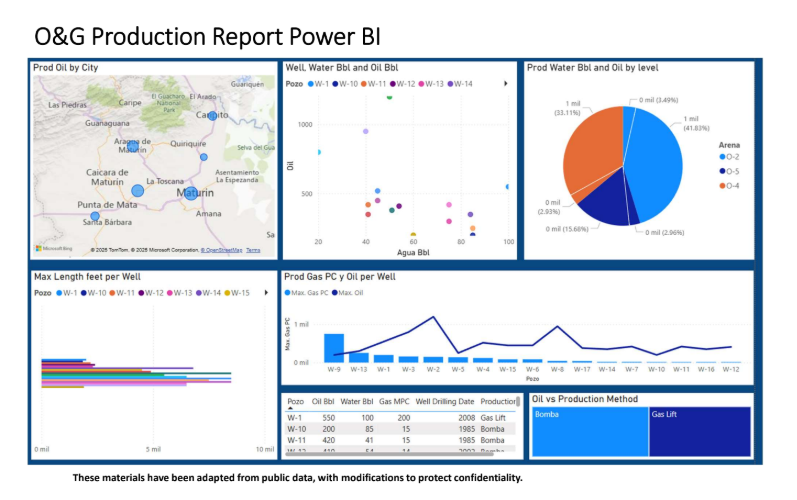Click the W-10 row in the table

400,427
